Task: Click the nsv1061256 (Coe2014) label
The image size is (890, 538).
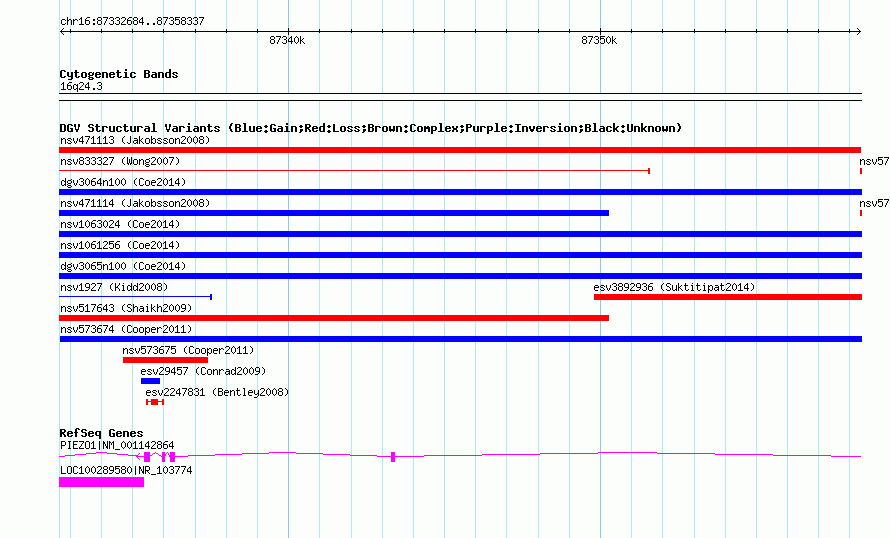Action: pyautogui.click(x=120, y=245)
